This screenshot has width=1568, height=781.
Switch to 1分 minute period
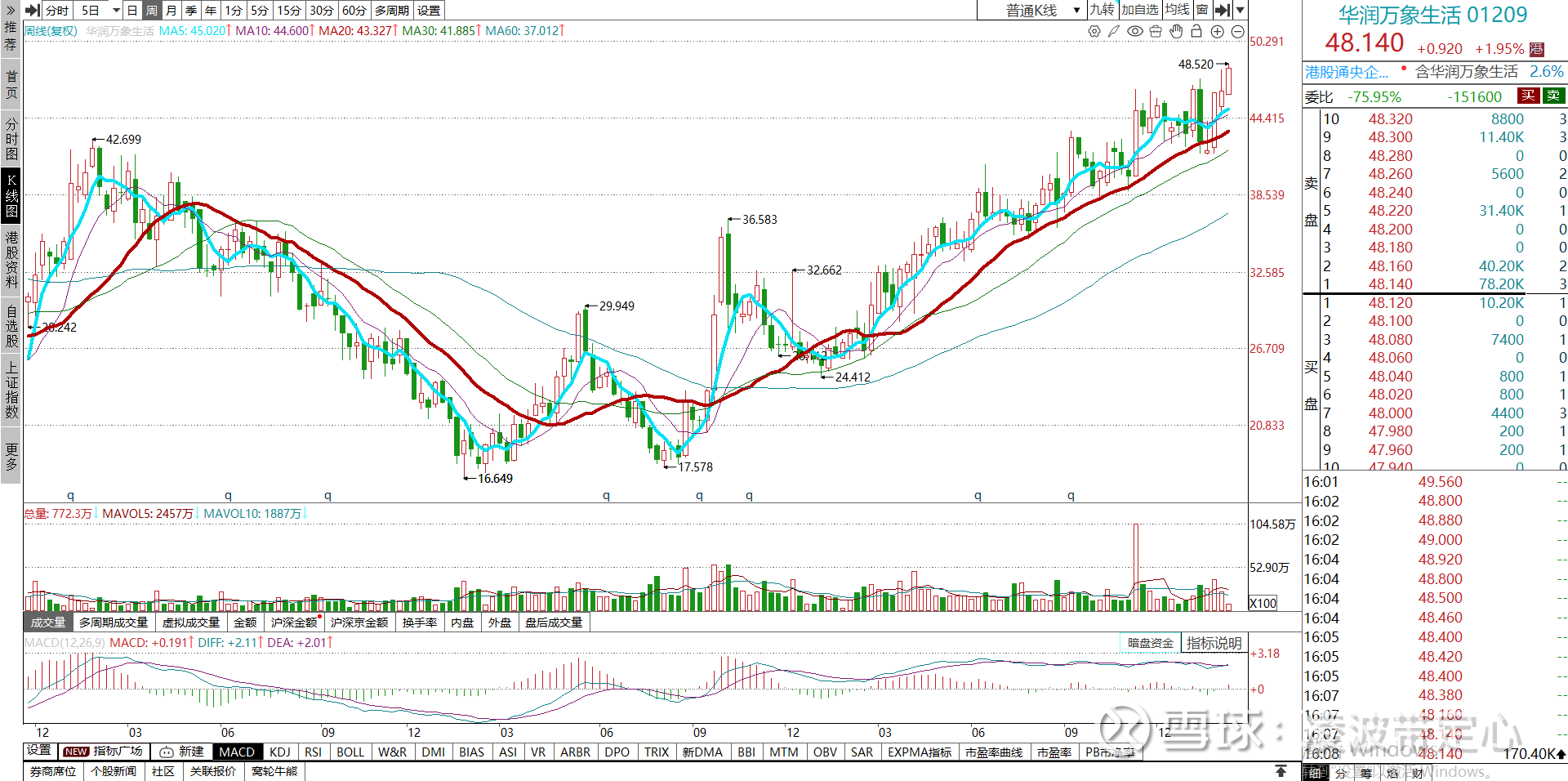tap(234, 10)
